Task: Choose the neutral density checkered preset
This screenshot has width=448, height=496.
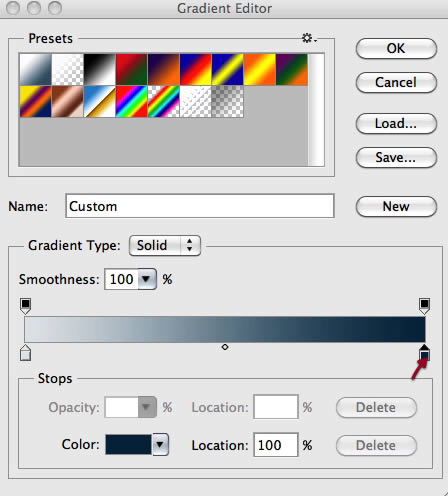Action: [x=227, y=102]
